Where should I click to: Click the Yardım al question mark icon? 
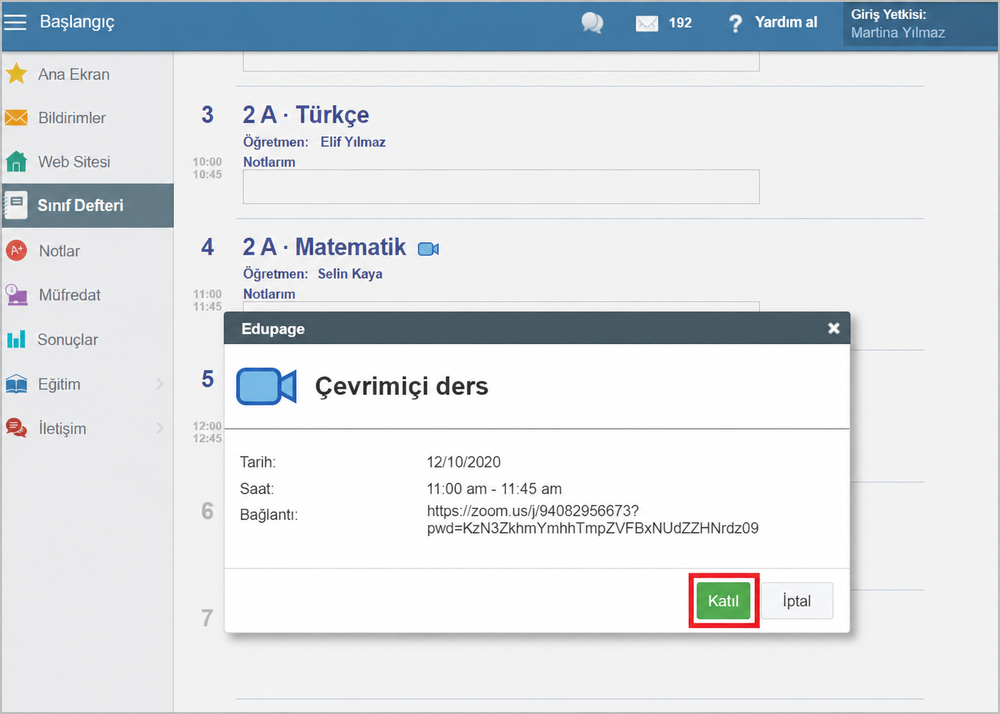point(735,24)
